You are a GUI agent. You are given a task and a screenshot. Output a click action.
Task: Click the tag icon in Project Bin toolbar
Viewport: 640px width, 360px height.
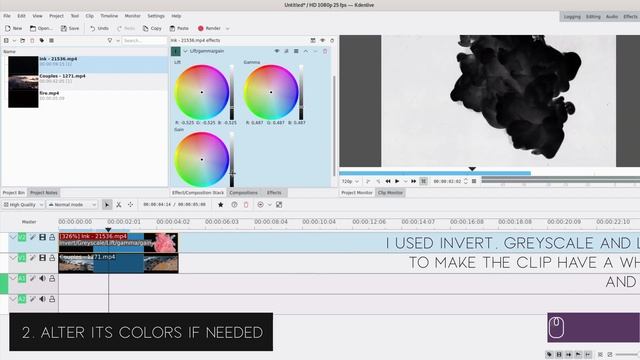click(x=42, y=40)
